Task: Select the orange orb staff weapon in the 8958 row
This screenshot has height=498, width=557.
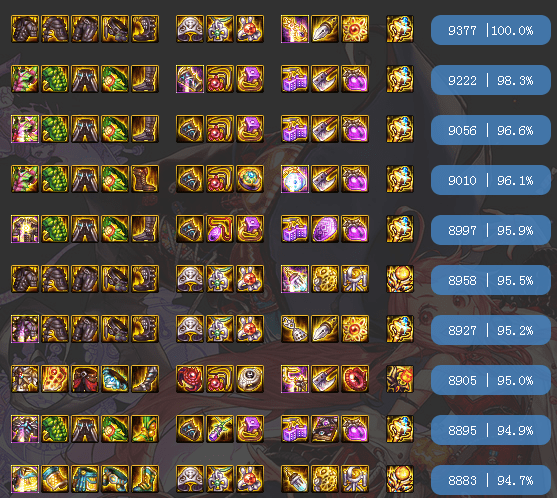Action: 400,279
